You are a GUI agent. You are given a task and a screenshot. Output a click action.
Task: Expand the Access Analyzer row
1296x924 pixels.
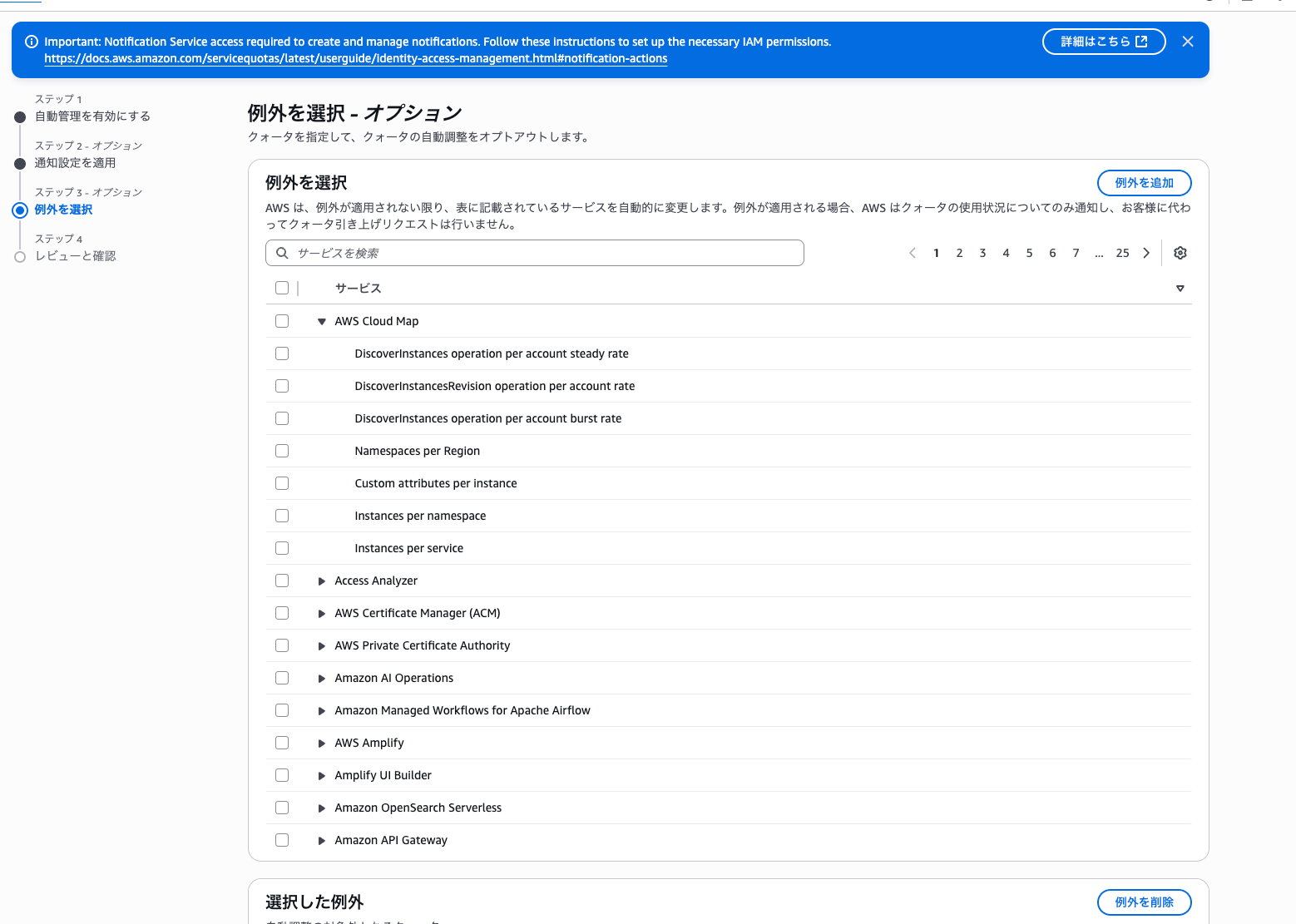pos(321,581)
